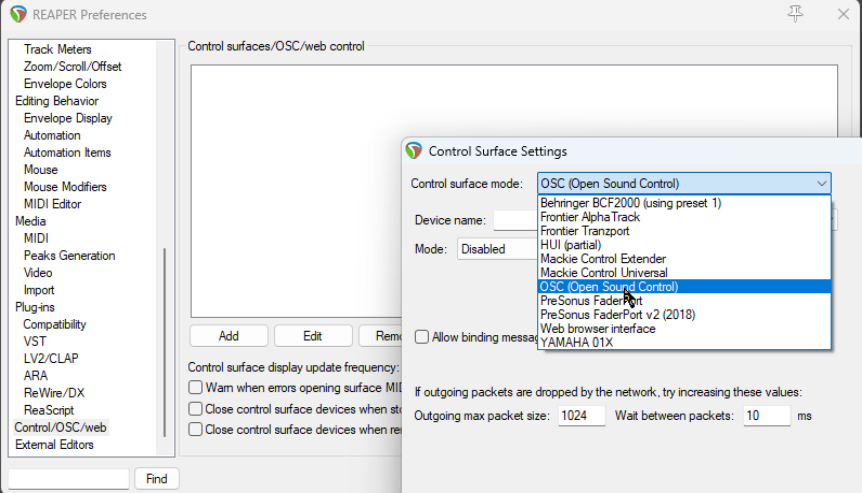This screenshot has height=493, width=862.
Task: Choose Frontier AlphaTrack from list
Action: [684, 217]
